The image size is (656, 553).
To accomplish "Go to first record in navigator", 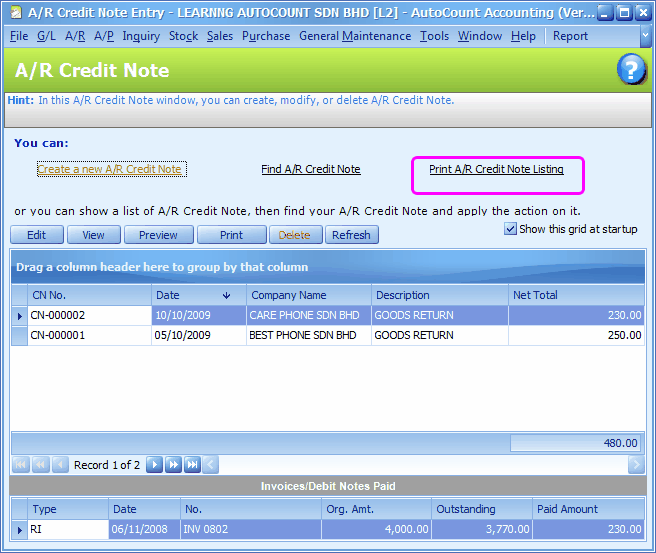I will [21, 465].
